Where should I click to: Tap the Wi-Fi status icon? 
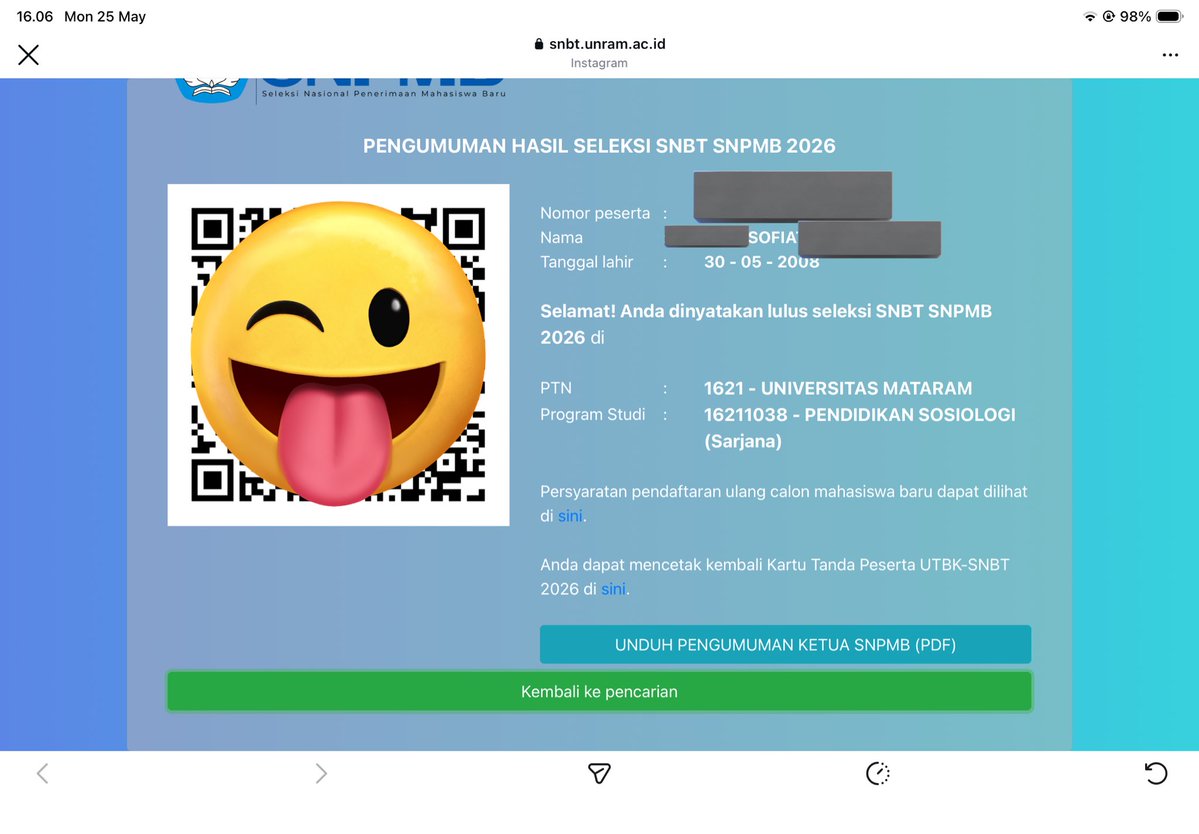tap(1090, 17)
